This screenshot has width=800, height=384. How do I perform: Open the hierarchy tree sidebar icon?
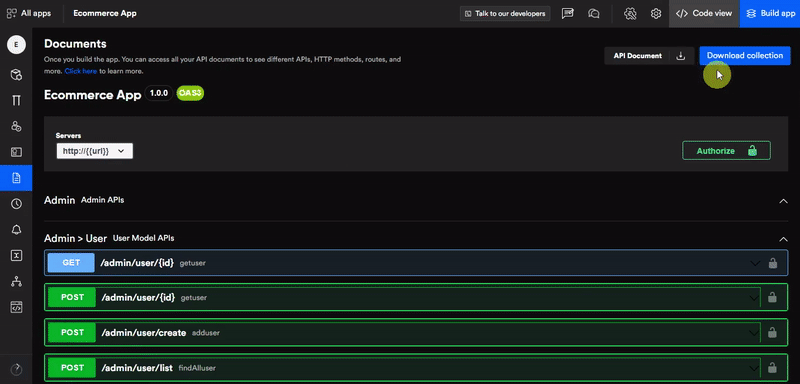[x=16, y=281]
